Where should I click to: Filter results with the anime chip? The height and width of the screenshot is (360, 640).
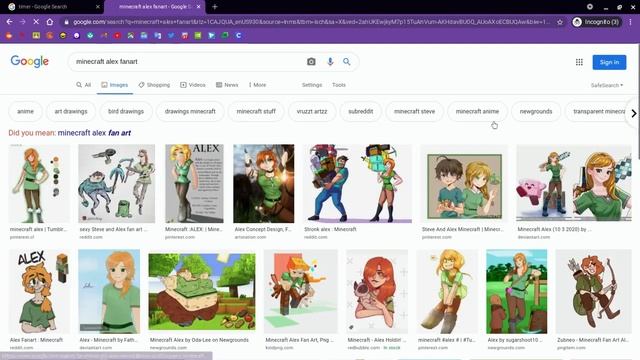click(25, 111)
